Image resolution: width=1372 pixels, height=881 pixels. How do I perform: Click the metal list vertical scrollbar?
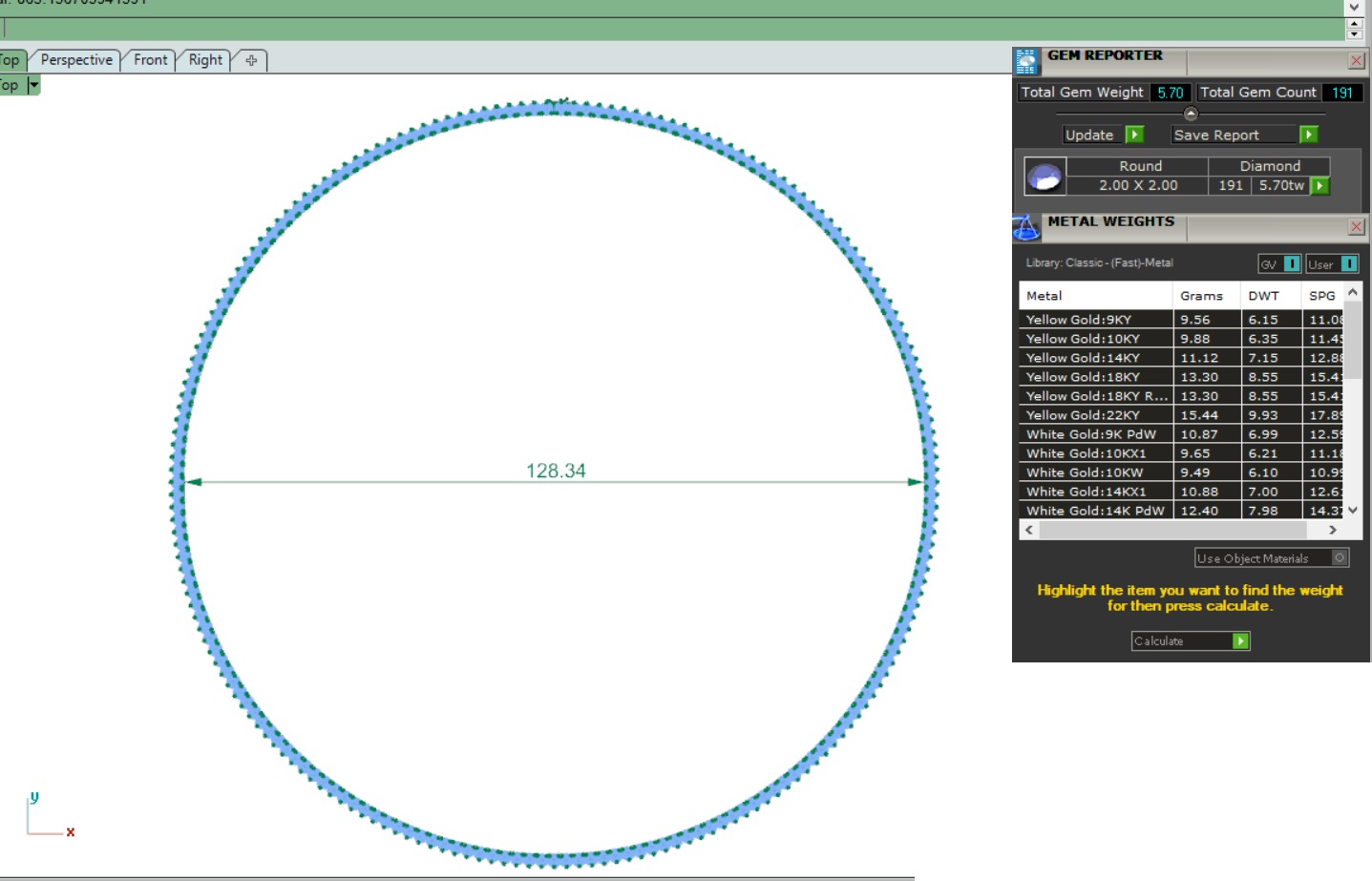click(x=1352, y=401)
